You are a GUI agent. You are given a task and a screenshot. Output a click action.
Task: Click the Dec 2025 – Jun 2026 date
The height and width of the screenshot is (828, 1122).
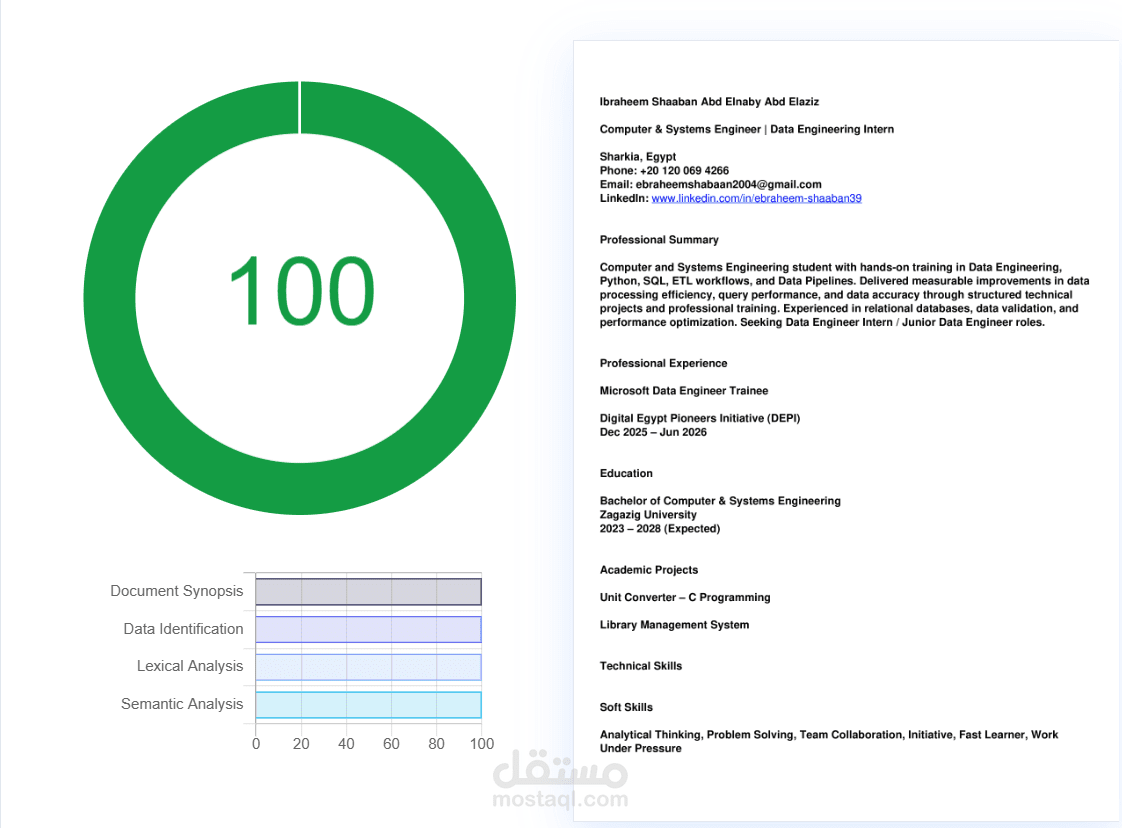pyautogui.click(x=653, y=432)
